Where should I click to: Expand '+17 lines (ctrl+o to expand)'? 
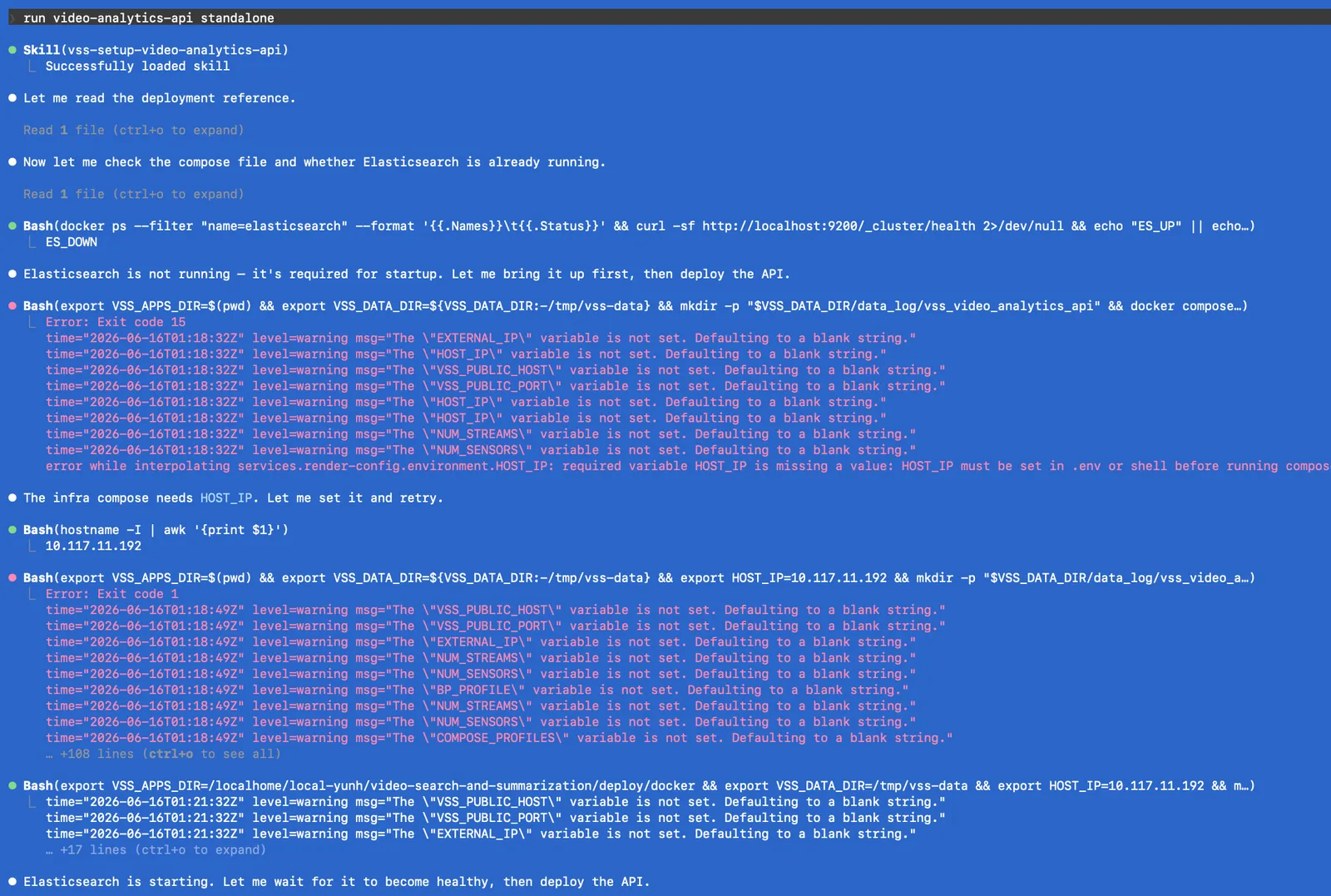point(156,849)
